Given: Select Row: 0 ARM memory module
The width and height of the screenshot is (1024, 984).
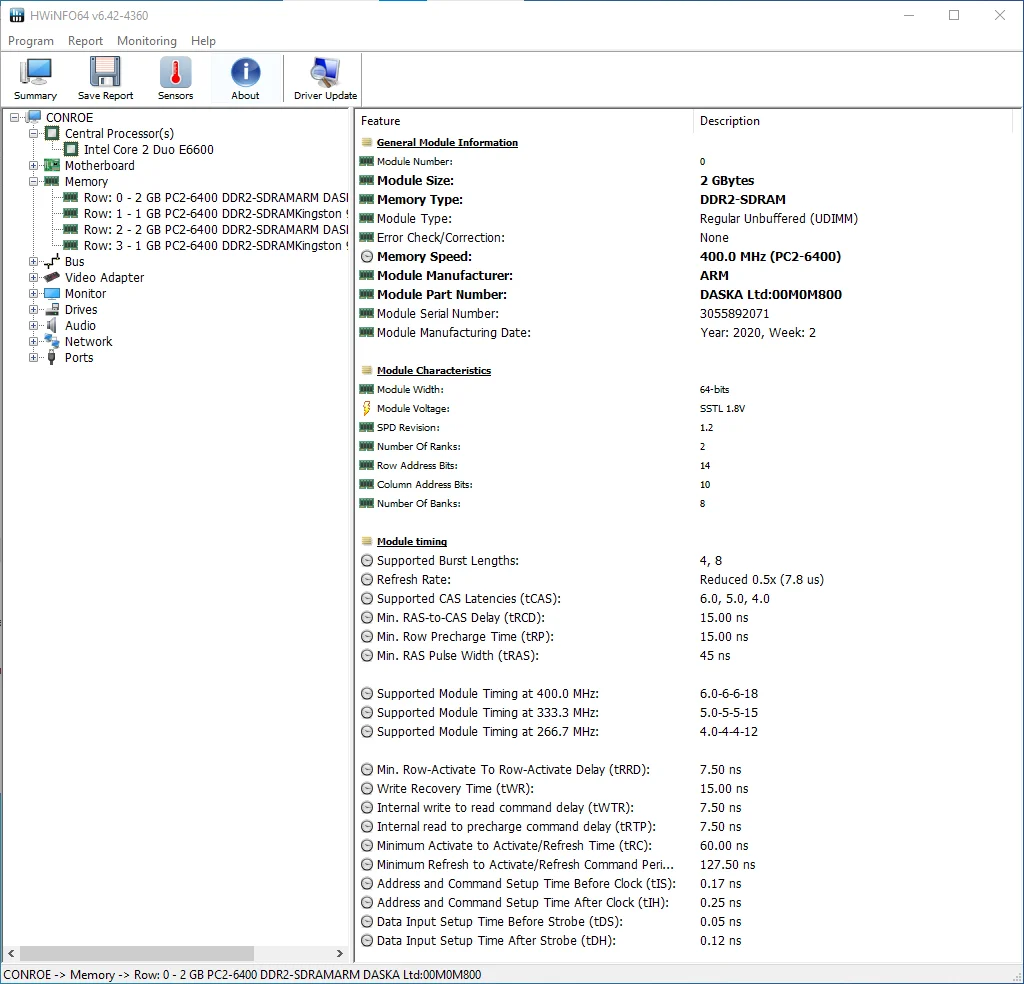Looking at the screenshot, I should tap(216, 198).
